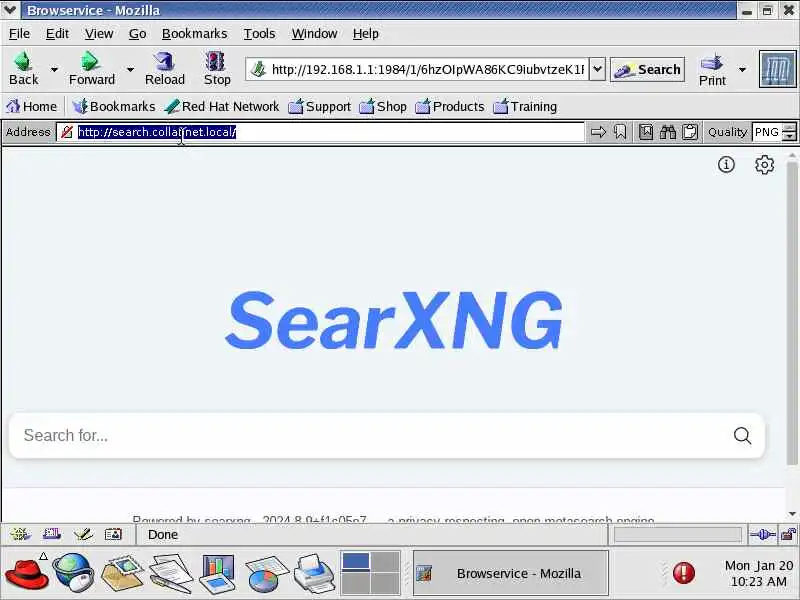Go back with the Back button
Viewport: 800px width, 600px height.
point(23,69)
